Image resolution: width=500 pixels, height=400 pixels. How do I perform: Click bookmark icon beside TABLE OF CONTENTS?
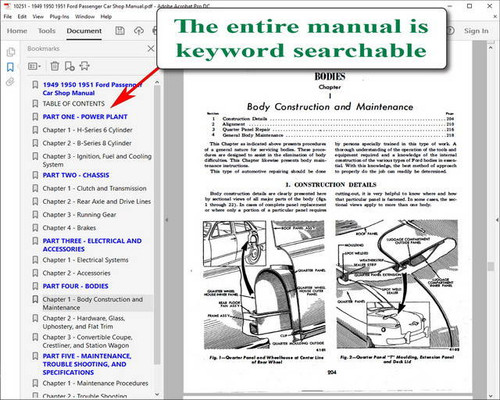click(35, 104)
